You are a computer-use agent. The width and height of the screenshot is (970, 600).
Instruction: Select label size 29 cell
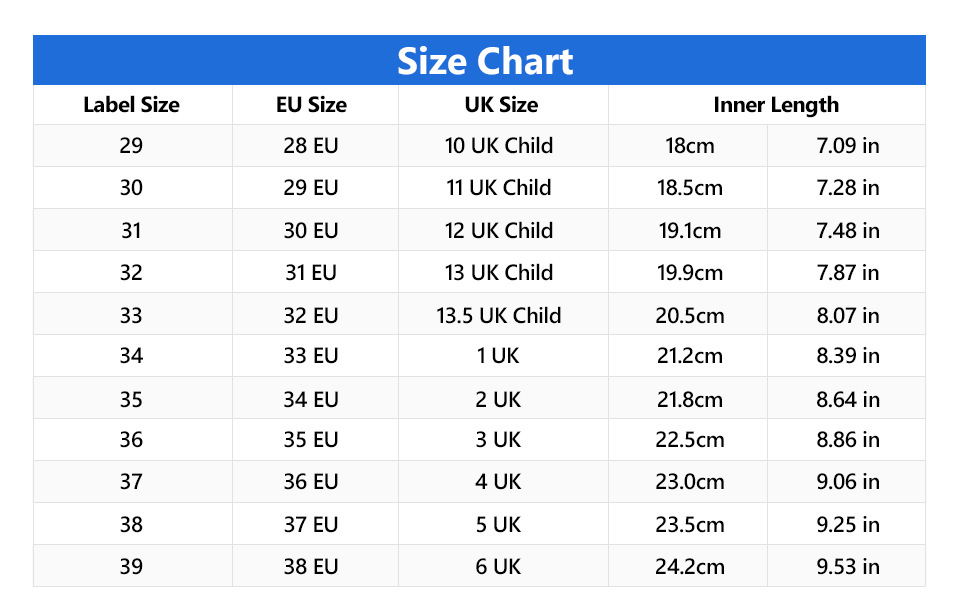[x=131, y=146]
